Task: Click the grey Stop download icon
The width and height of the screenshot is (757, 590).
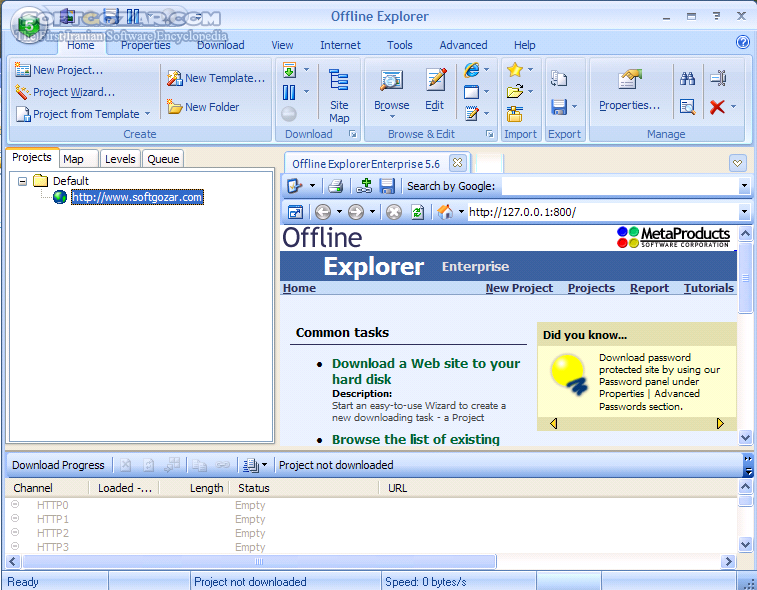Action: coord(289,114)
